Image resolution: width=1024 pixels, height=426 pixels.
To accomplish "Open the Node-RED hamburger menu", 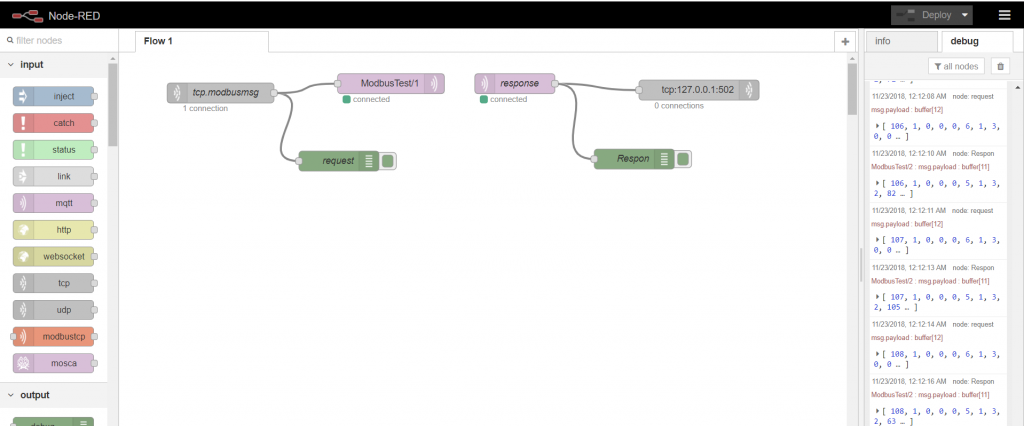I will tap(1004, 15).
